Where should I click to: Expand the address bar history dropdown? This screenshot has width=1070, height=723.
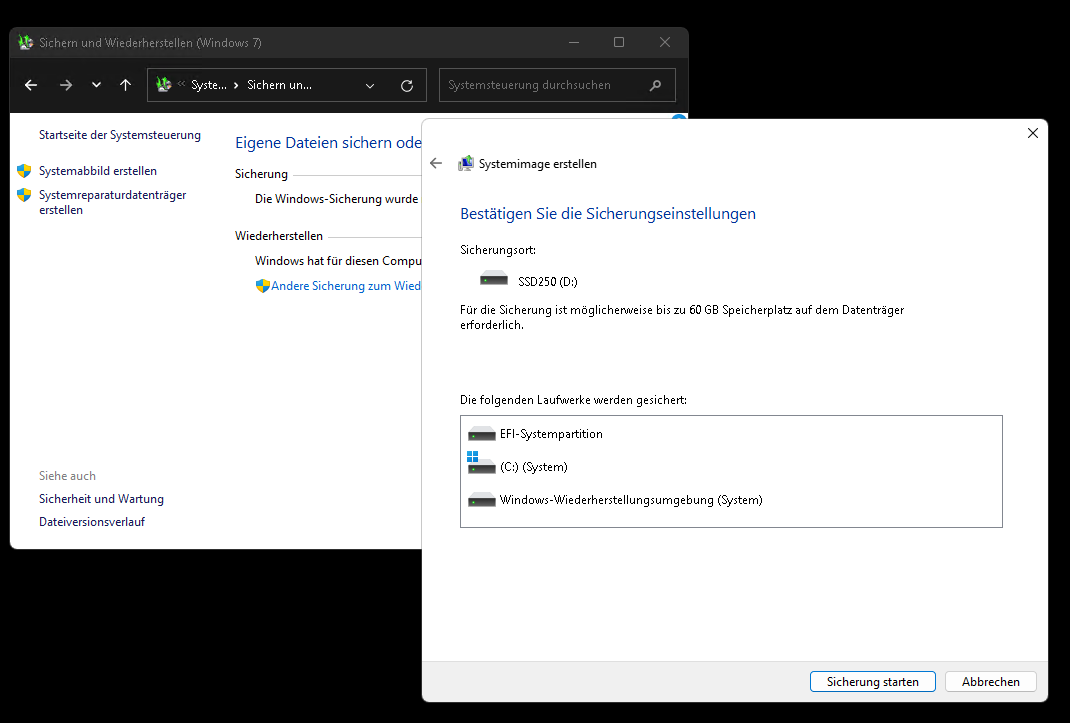pyautogui.click(x=370, y=85)
